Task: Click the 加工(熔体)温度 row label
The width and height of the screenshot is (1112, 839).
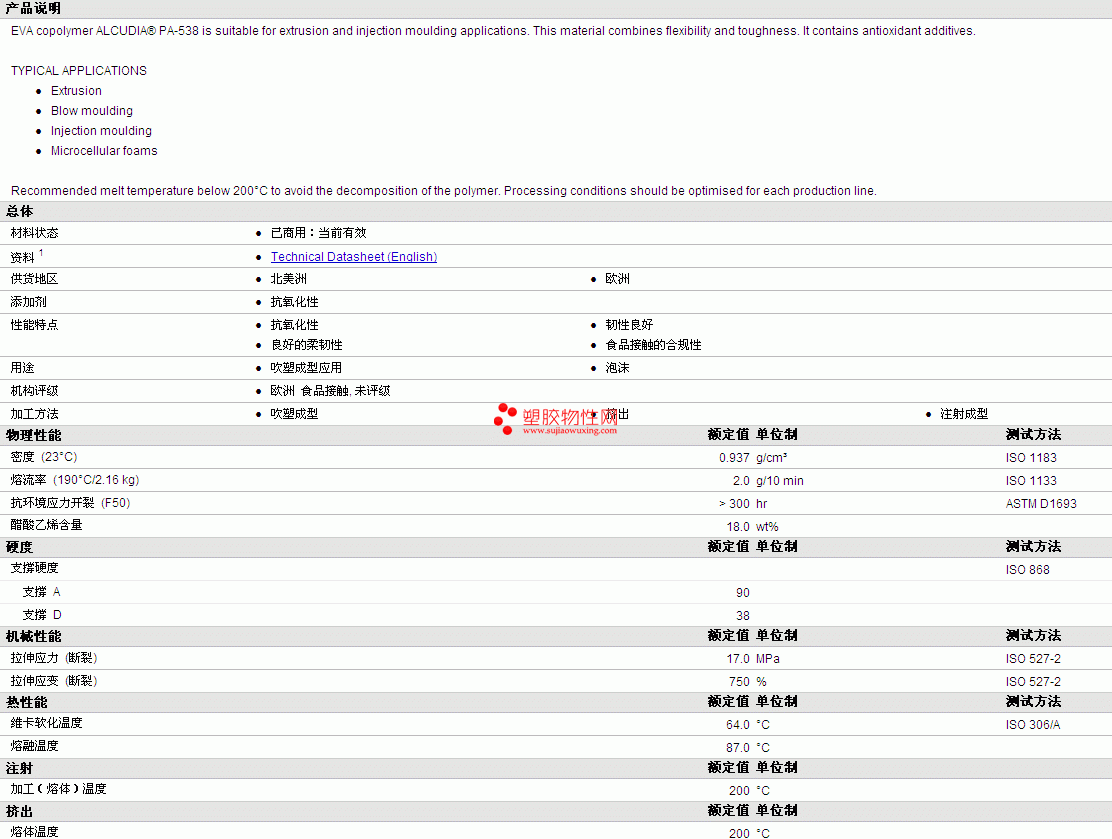Action: pyautogui.click(x=58, y=789)
